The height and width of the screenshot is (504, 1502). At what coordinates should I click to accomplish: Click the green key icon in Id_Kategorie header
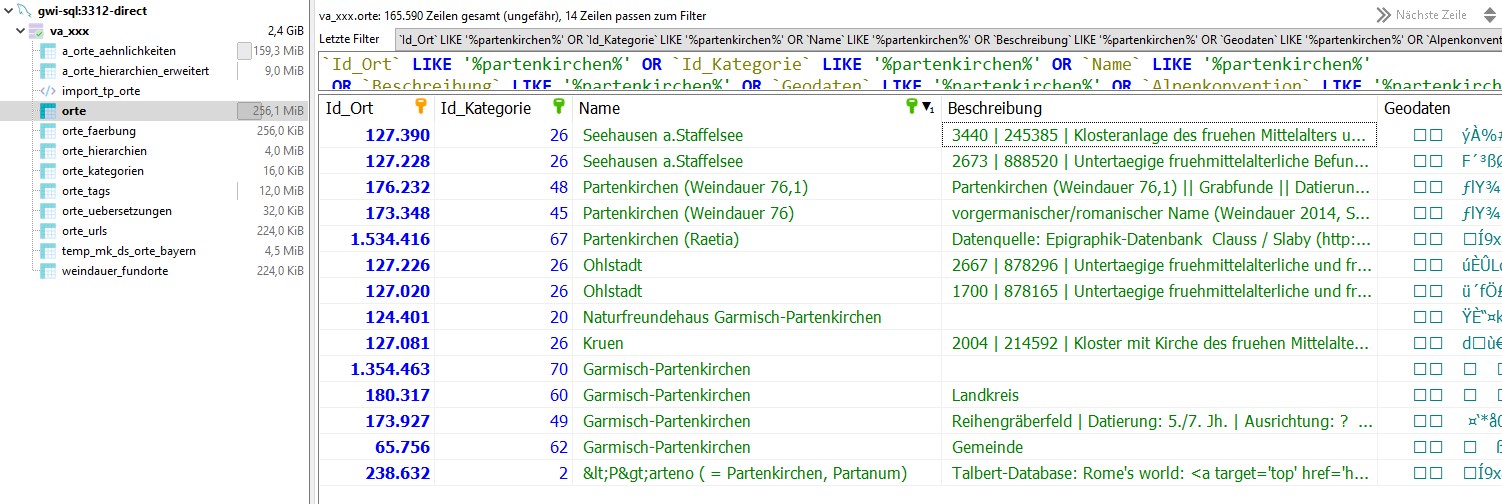point(558,107)
